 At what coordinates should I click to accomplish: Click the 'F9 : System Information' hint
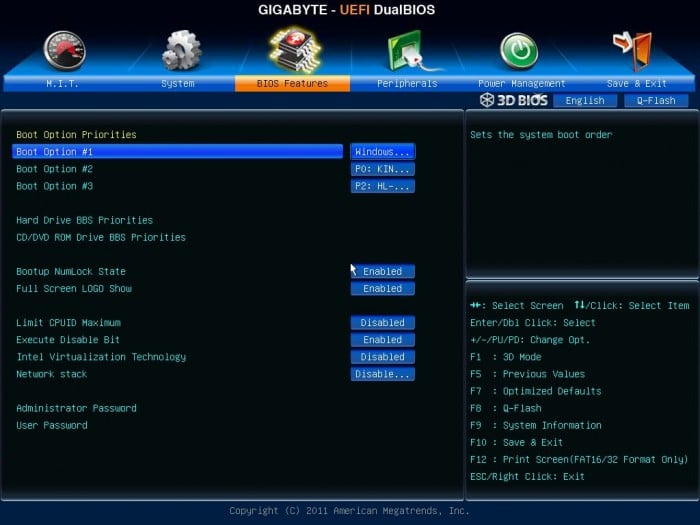click(x=536, y=425)
